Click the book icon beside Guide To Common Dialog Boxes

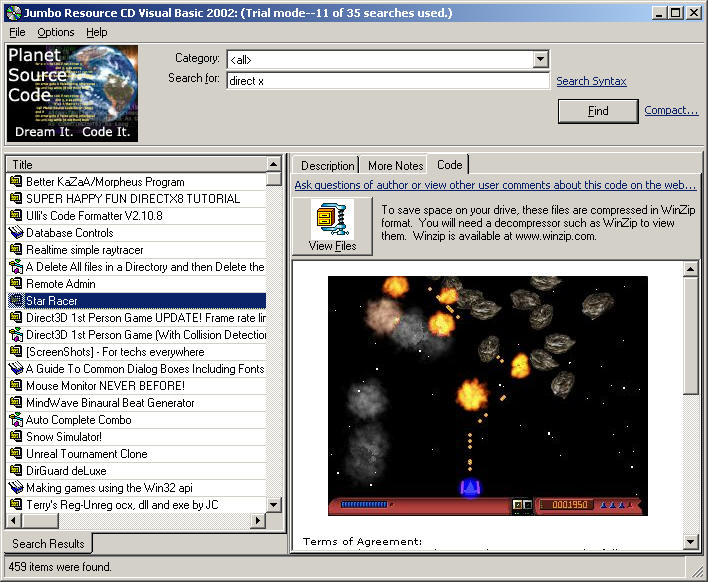[x=16, y=368]
